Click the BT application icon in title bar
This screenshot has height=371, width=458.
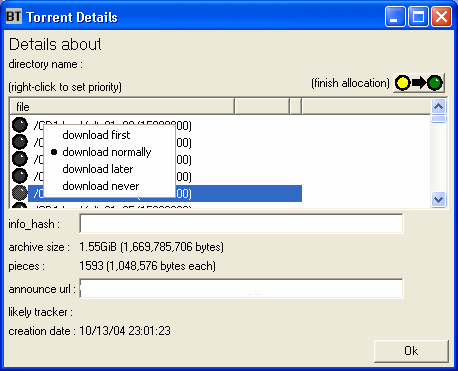pos(14,16)
